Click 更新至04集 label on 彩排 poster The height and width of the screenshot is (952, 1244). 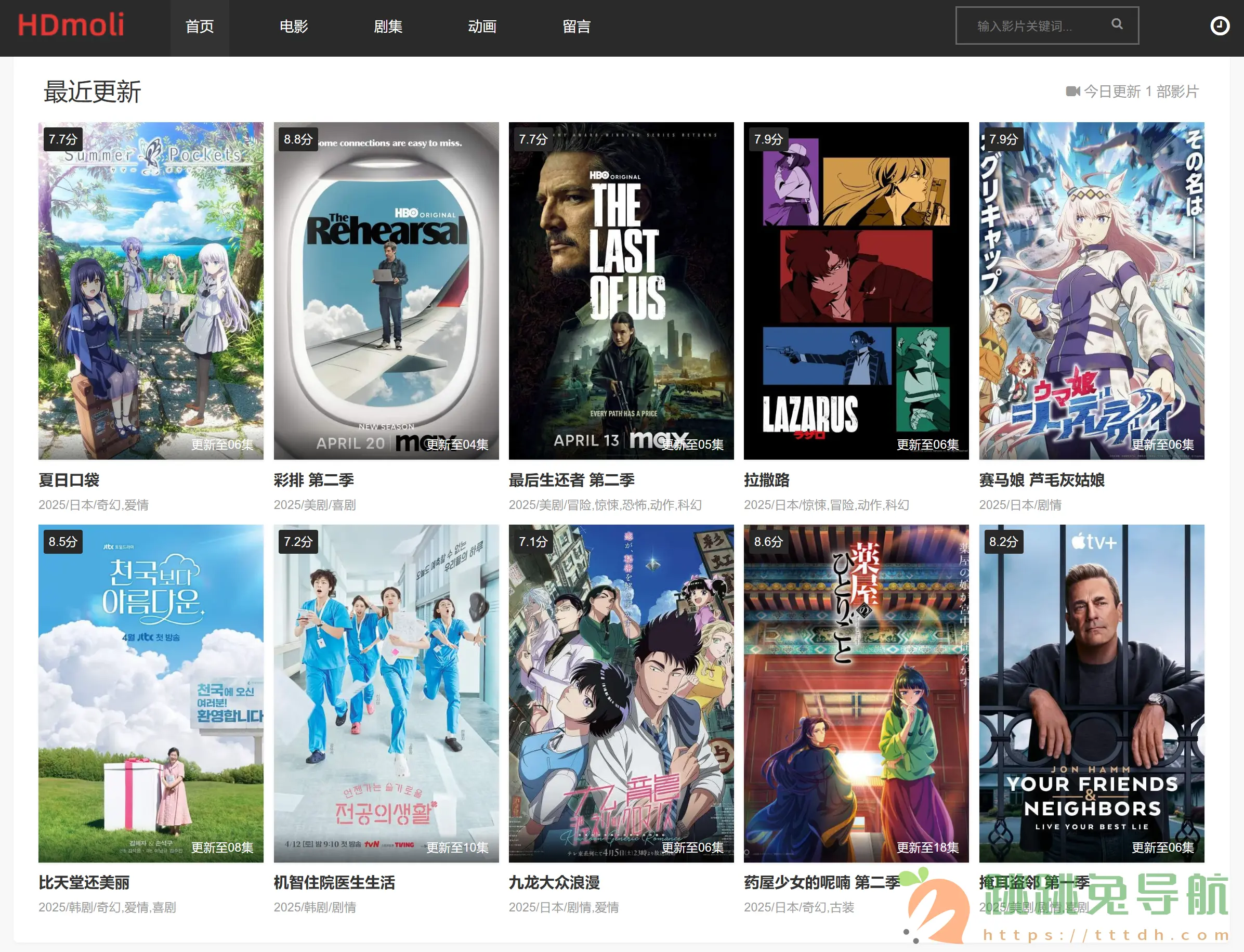click(x=457, y=445)
